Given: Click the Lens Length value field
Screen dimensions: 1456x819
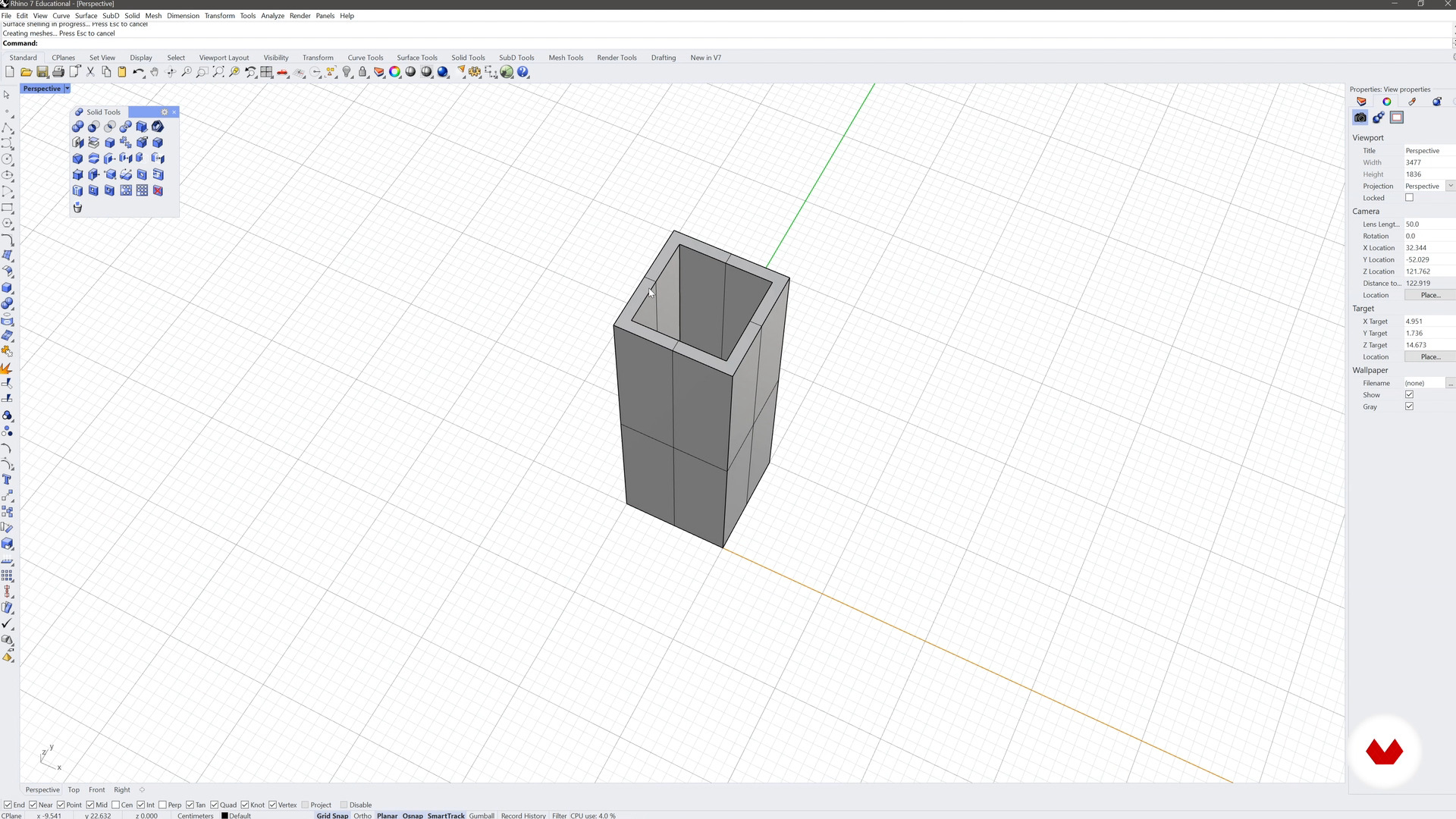Looking at the screenshot, I should click(1429, 224).
